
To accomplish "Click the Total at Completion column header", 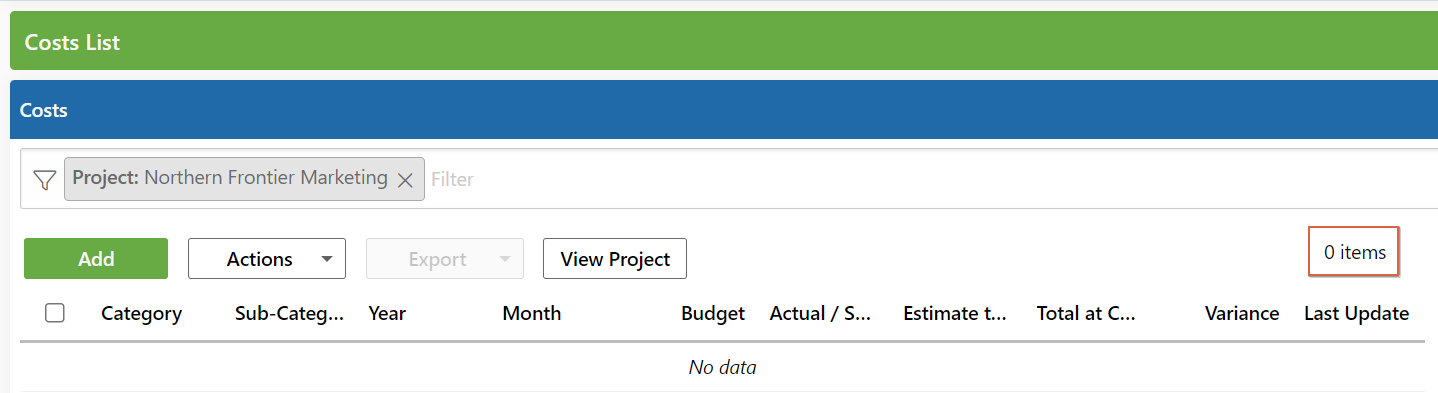I will (x=1087, y=313).
